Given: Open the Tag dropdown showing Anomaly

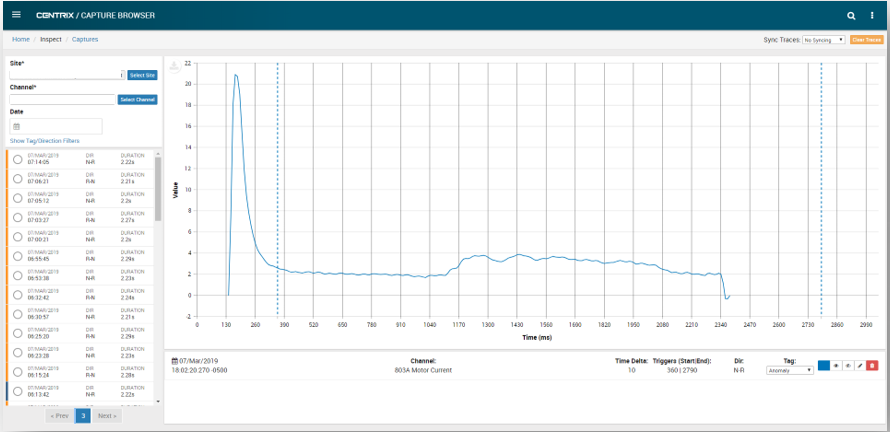Looking at the screenshot, I should point(790,370).
